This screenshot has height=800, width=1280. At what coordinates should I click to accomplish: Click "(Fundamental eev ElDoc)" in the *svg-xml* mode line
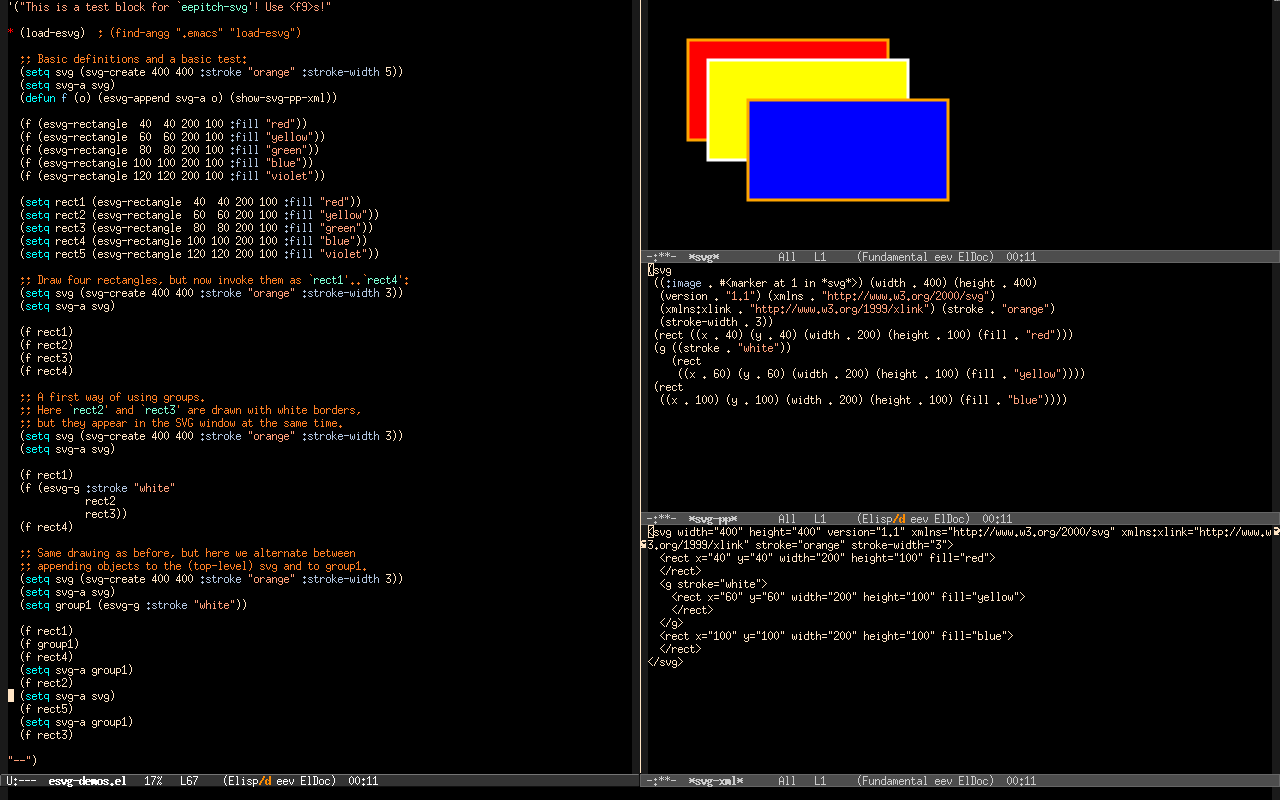click(927, 781)
